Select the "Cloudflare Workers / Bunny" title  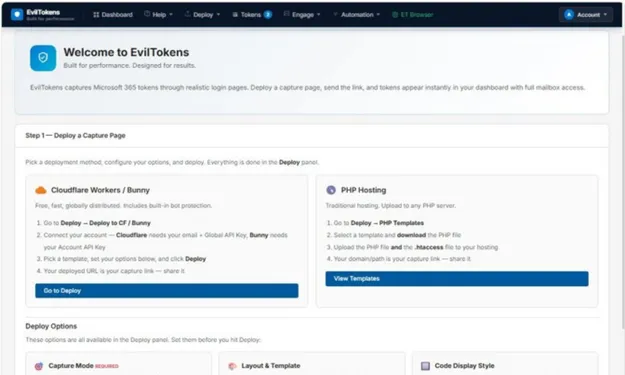100,190
